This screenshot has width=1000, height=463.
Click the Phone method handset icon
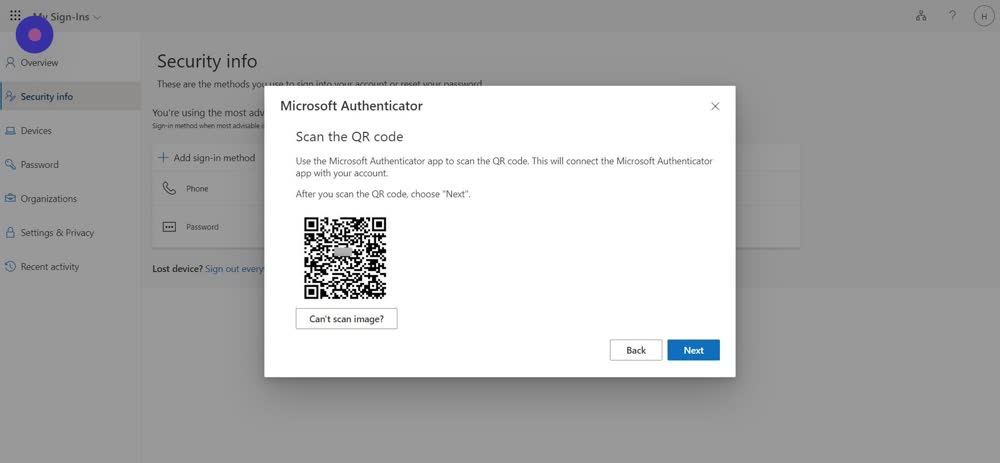[169, 189]
